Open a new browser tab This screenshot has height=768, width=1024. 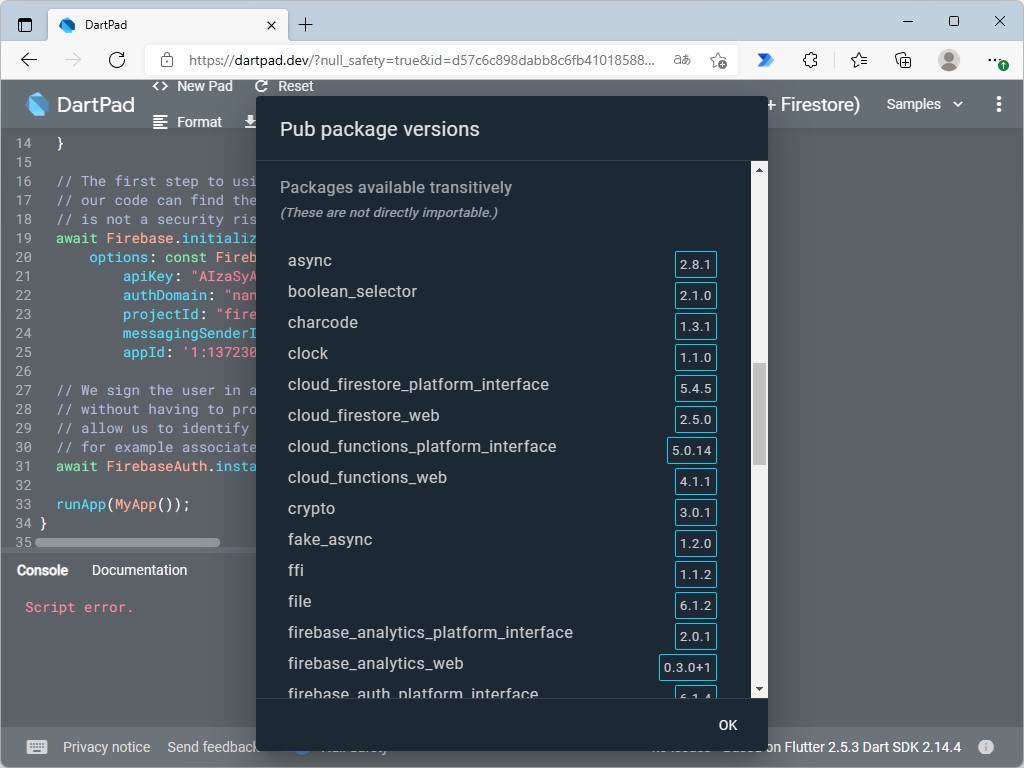click(x=305, y=25)
